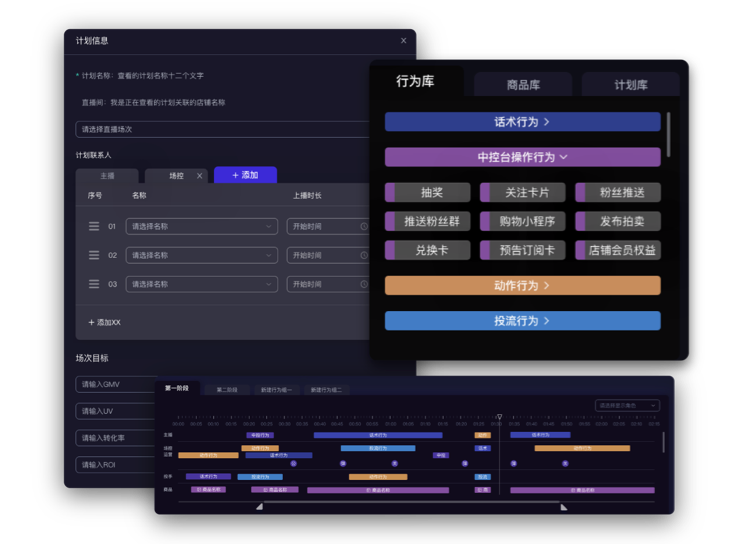Open the 请选择名称 dropdown in row 03
The width and height of the screenshot is (752, 546).
(x=201, y=284)
